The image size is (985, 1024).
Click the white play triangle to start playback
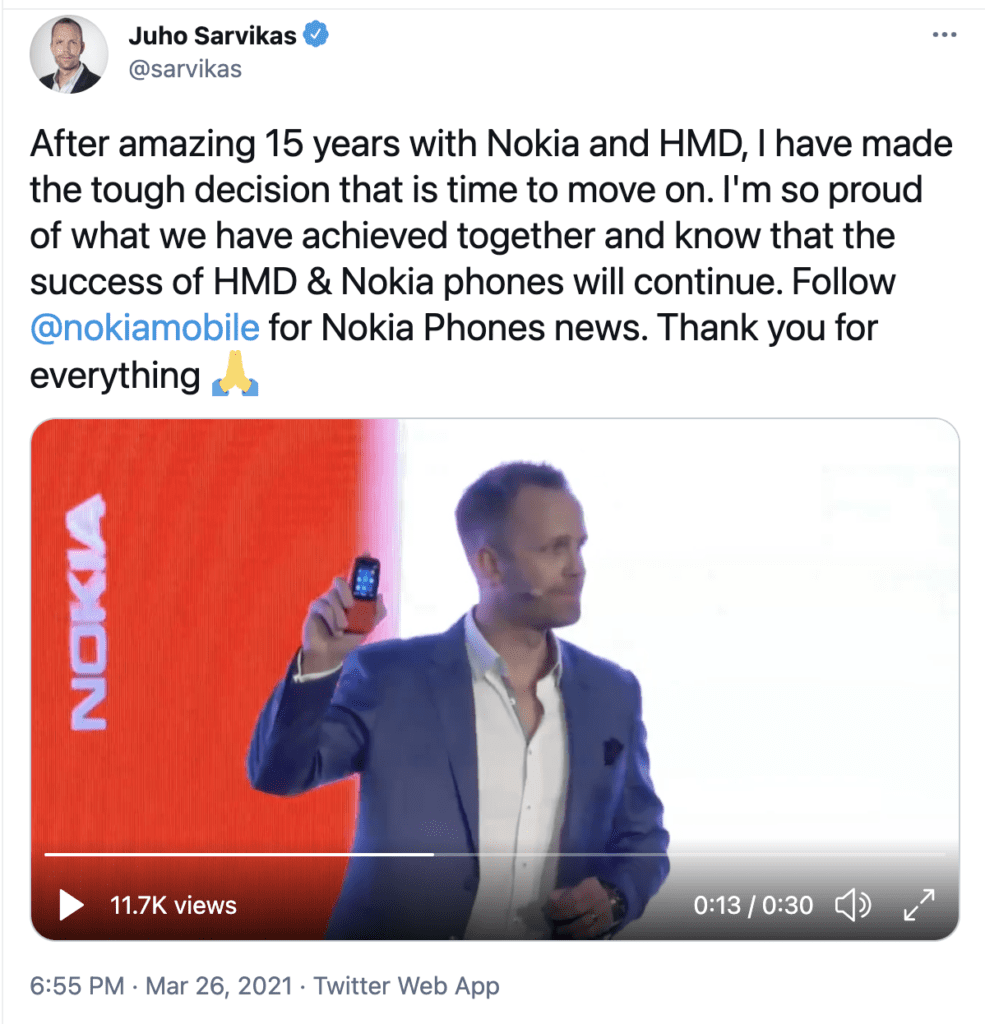(x=70, y=906)
